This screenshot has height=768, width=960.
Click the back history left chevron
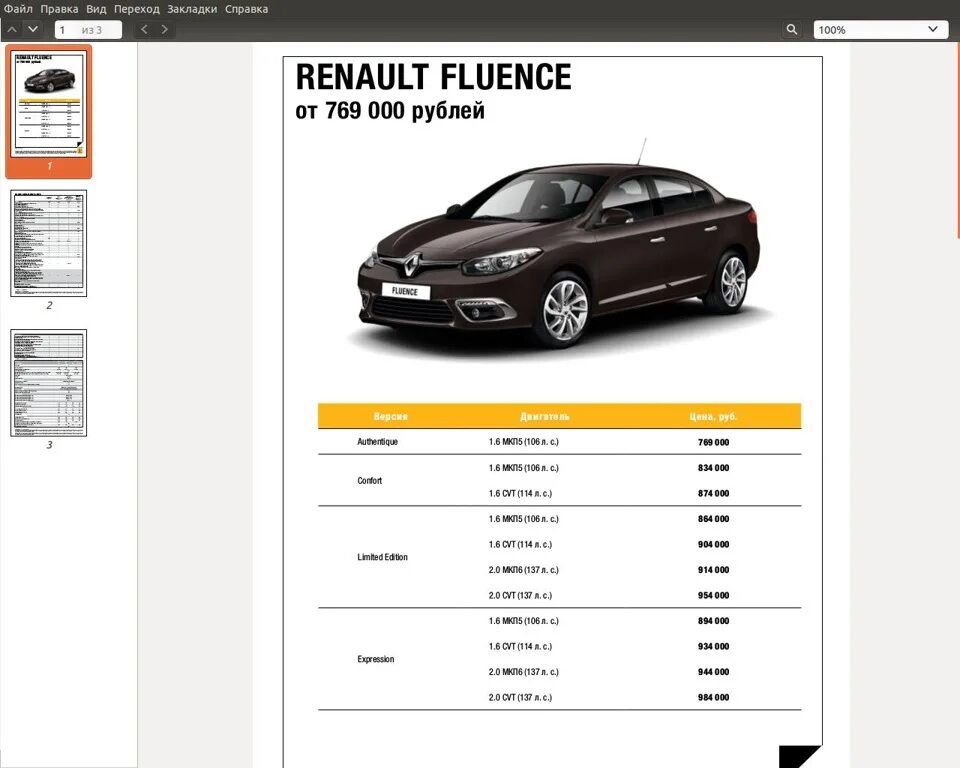(144, 29)
